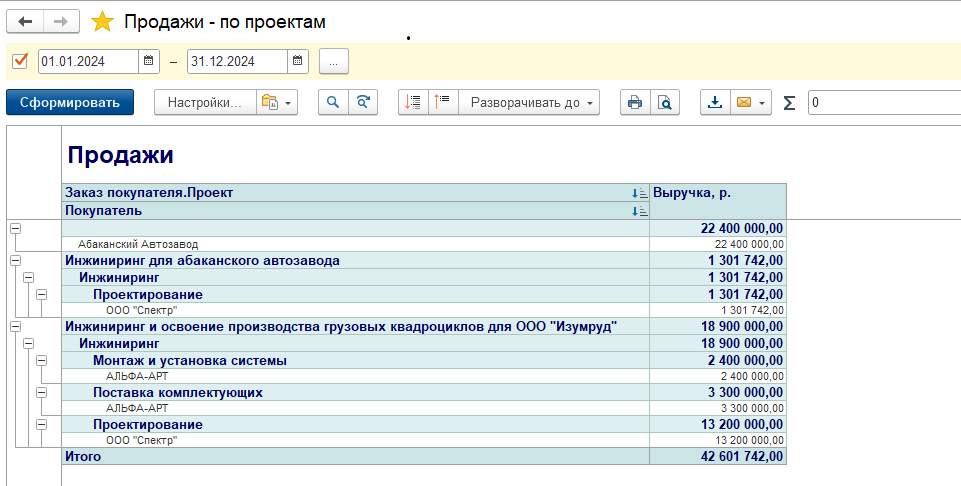Collapse the "Поставка комплектующих" group
The width and height of the screenshot is (961, 486).
click(41, 393)
